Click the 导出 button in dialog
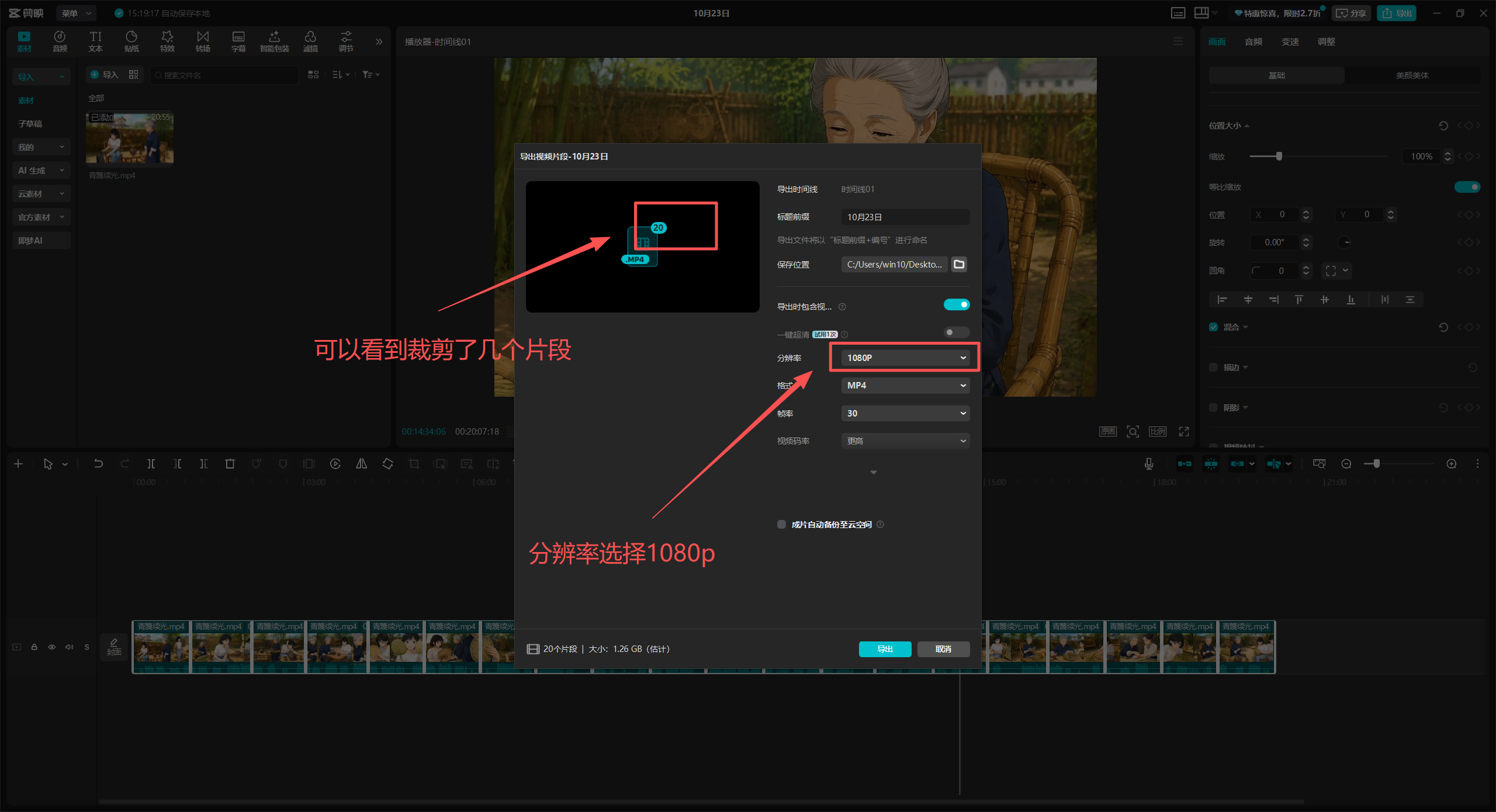The height and width of the screenshot is (812, 1496). pyautogui.click(x=885, y=649)
